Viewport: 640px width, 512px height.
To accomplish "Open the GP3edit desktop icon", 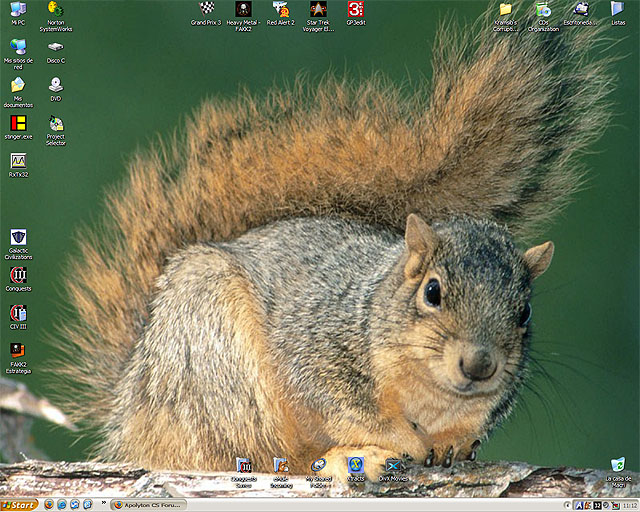I will coord(355,10).
